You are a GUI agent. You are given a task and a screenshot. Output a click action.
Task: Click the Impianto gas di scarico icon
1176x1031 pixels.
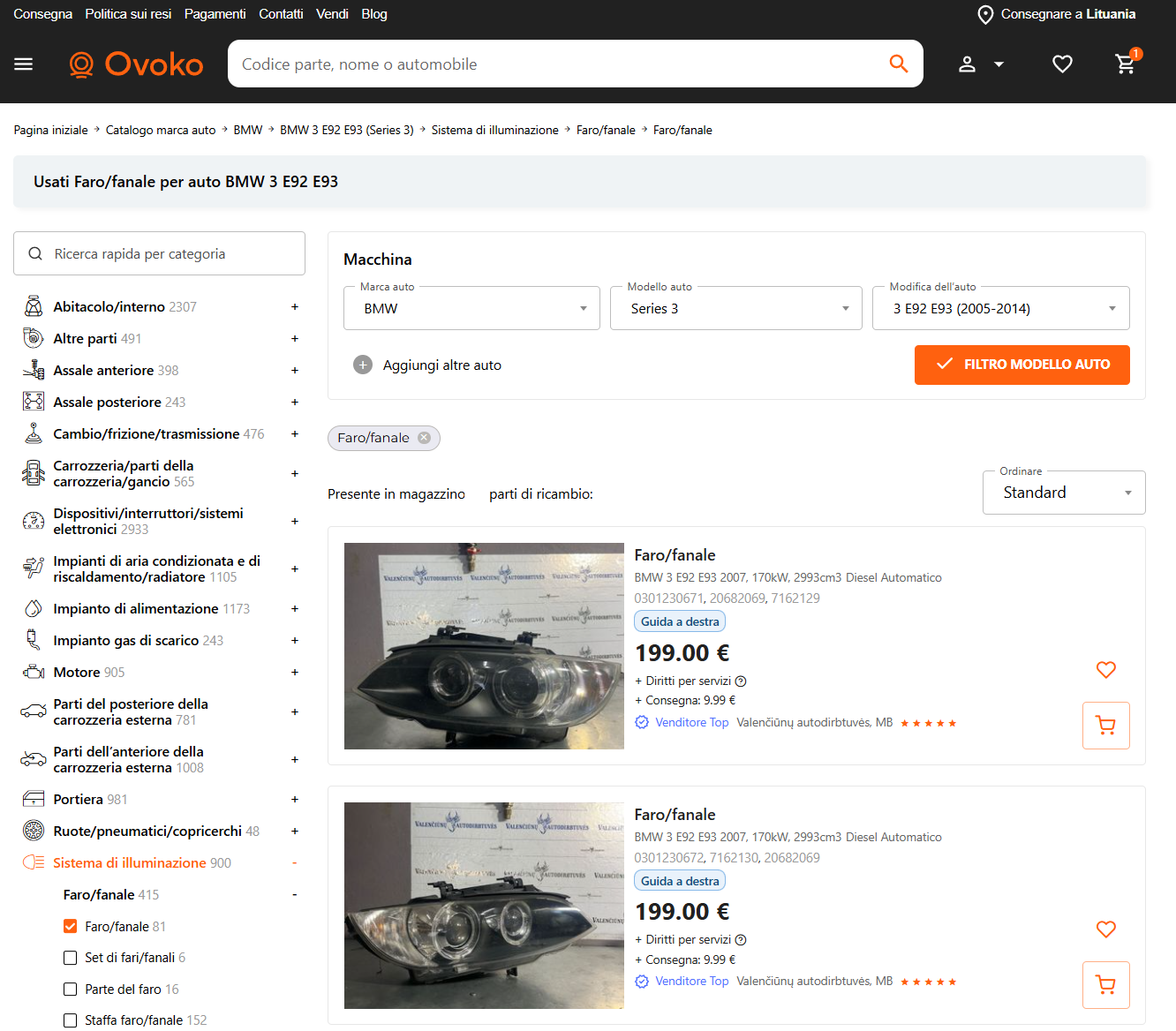34,641
